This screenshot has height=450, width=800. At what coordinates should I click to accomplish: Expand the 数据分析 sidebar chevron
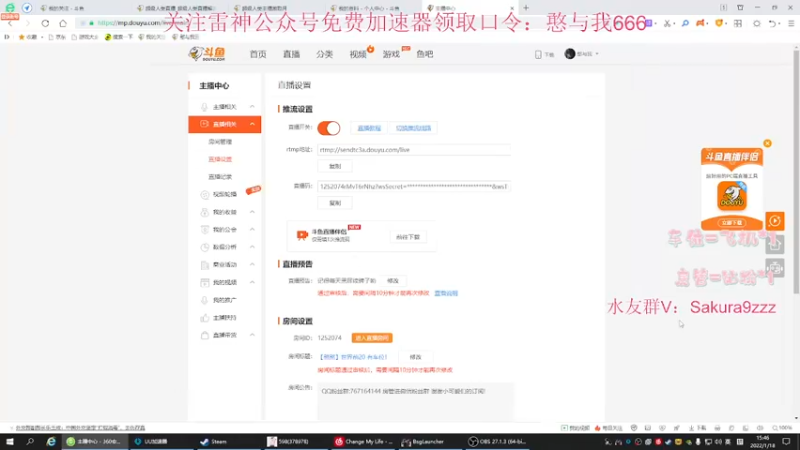252,247
